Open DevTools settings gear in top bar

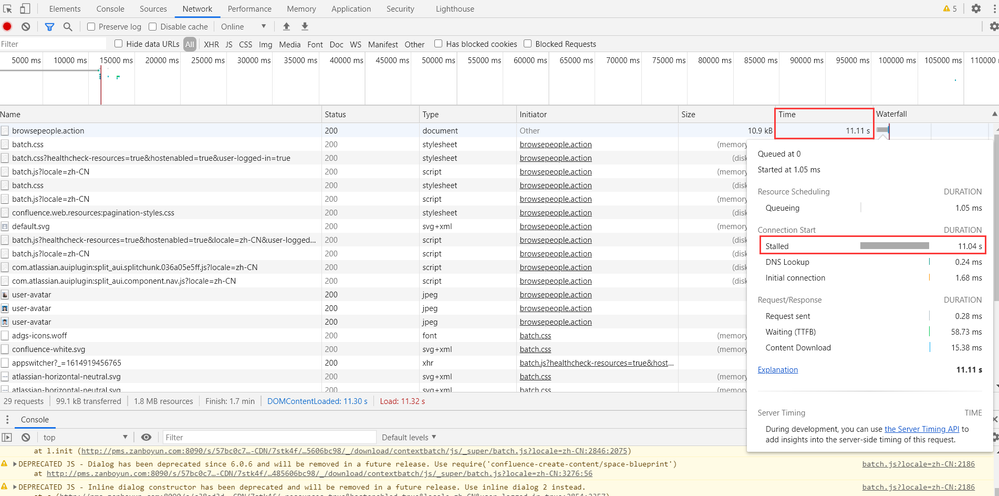974,9
